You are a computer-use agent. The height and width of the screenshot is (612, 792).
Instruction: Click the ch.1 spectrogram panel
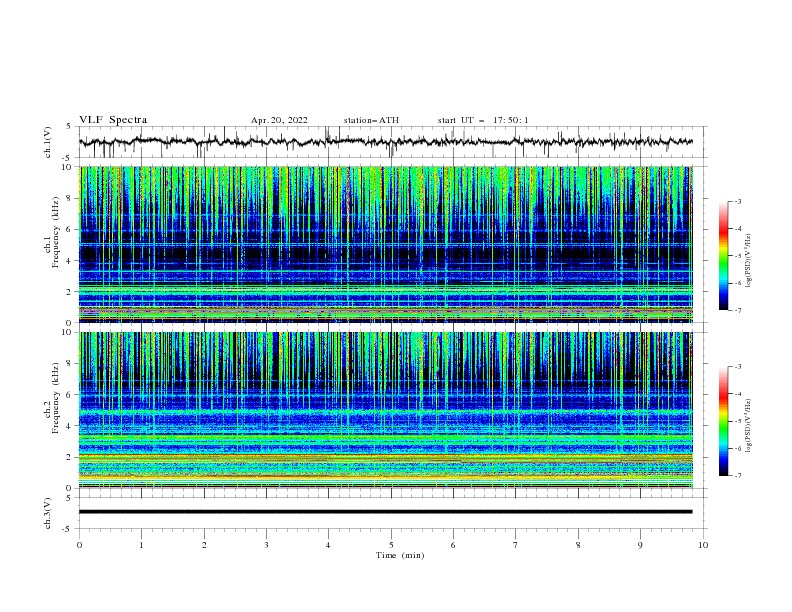tap(386, 244)
